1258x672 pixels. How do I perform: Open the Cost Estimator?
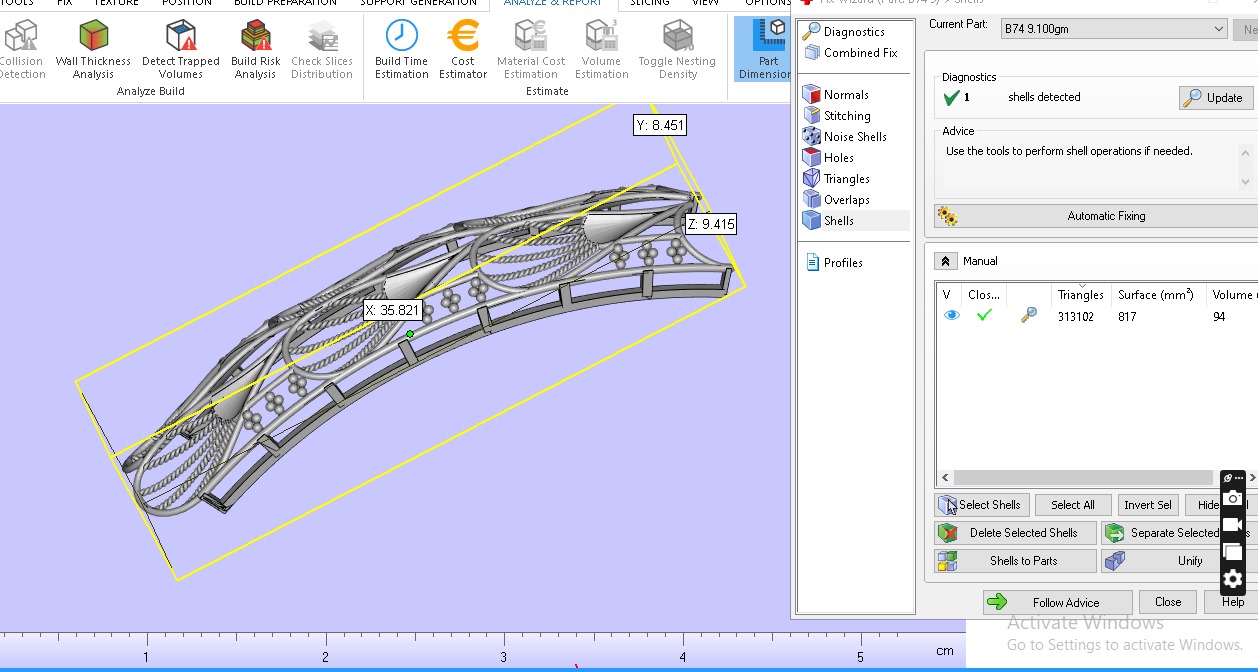463,50
